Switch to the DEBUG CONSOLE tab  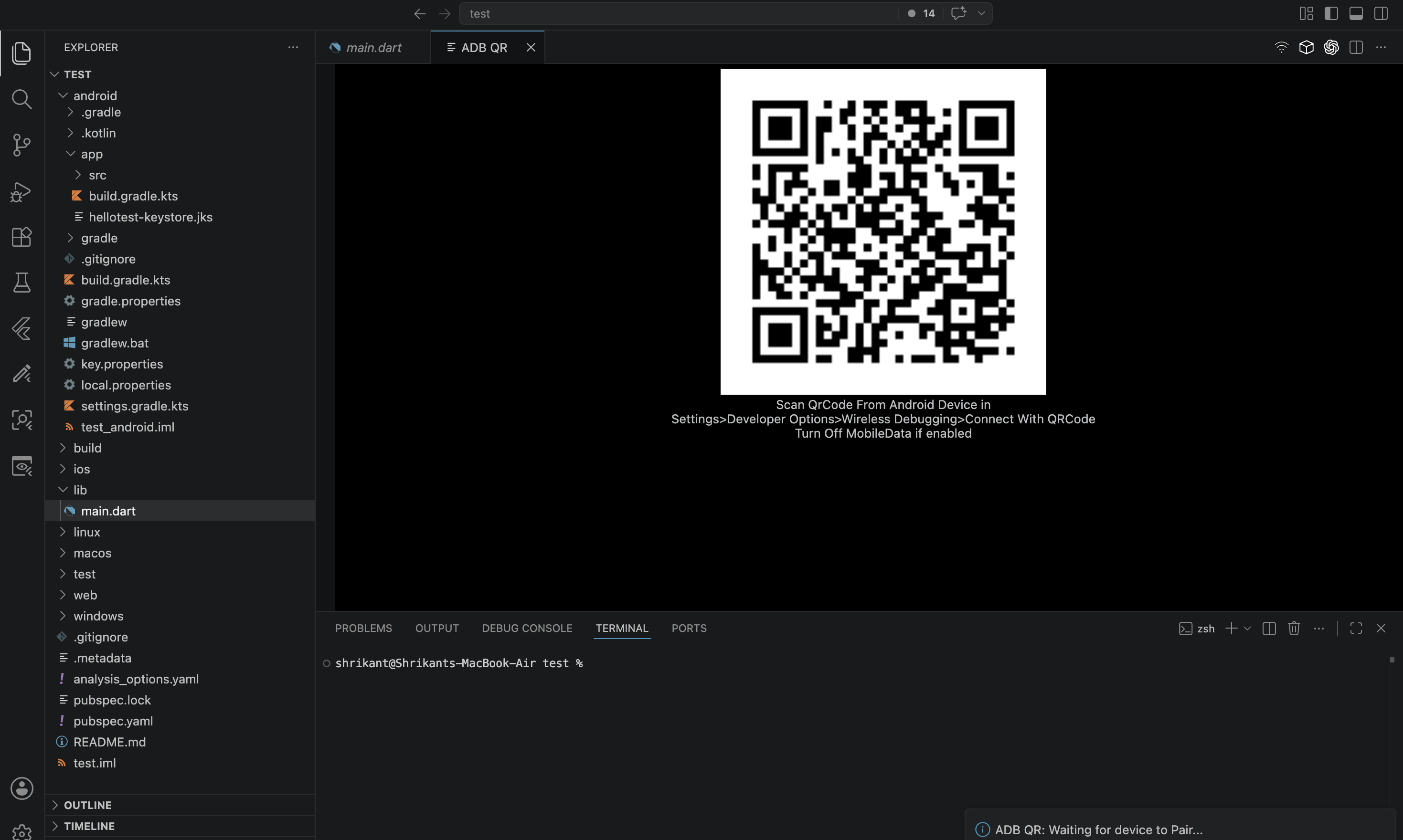tap(527, 628)
